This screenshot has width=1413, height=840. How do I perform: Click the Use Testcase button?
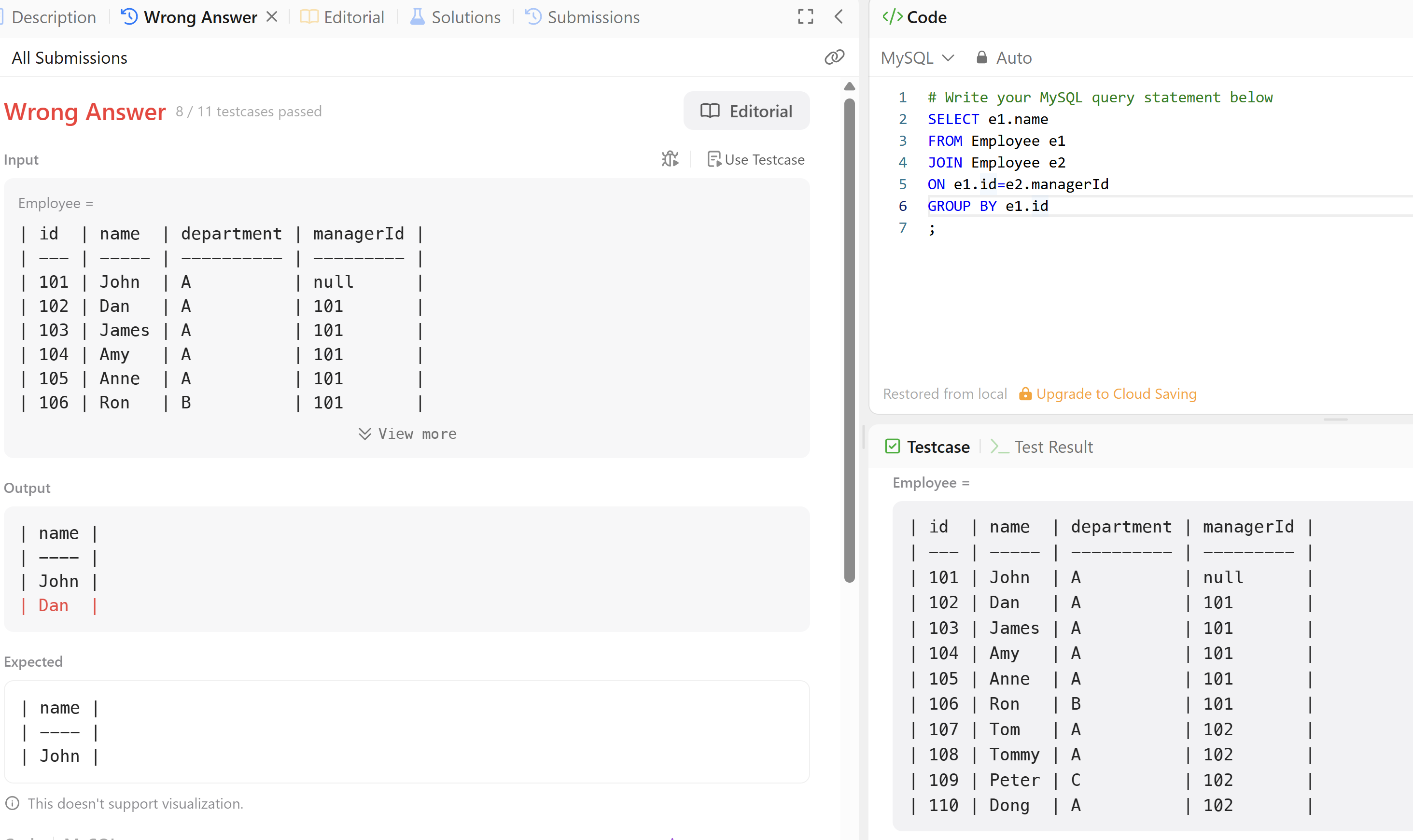click(x=755, y=160)
